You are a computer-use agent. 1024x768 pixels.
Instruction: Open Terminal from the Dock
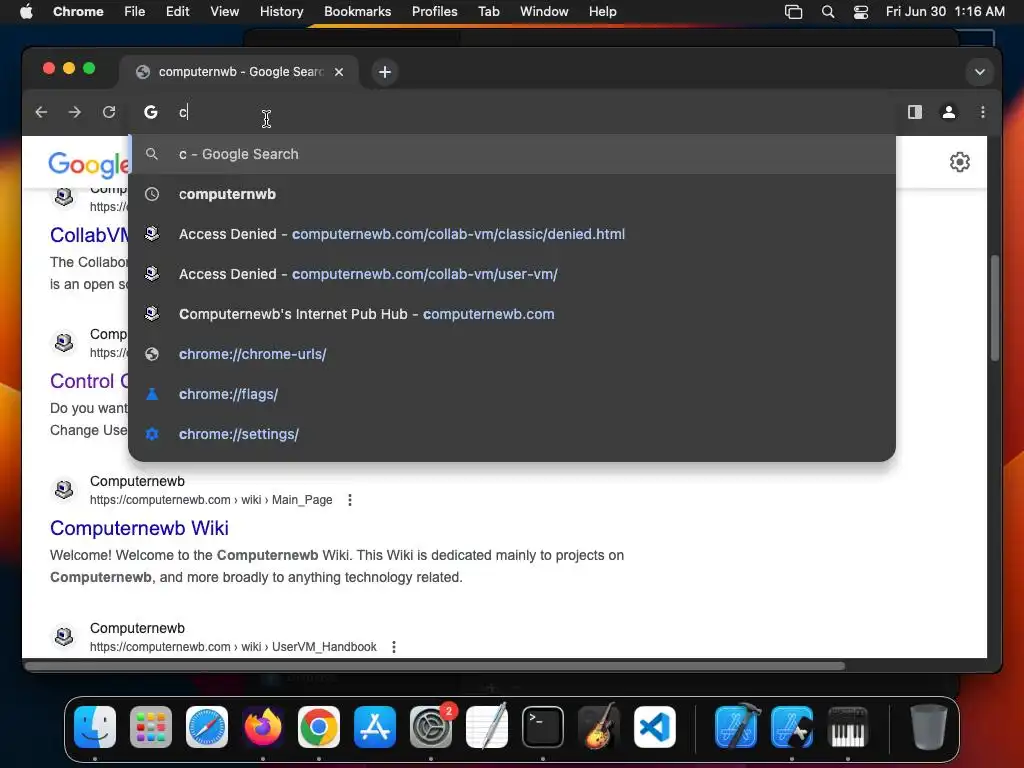click(543, 727)
